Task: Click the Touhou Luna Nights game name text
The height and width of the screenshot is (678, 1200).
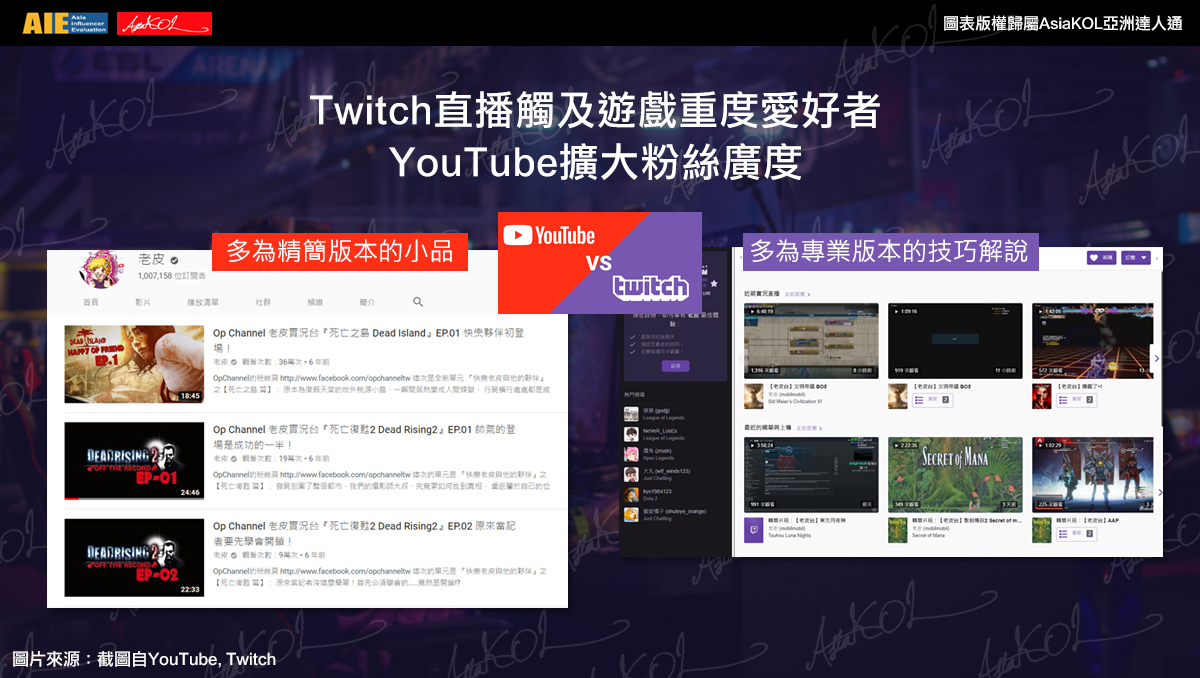Action: tap(790, 536)
